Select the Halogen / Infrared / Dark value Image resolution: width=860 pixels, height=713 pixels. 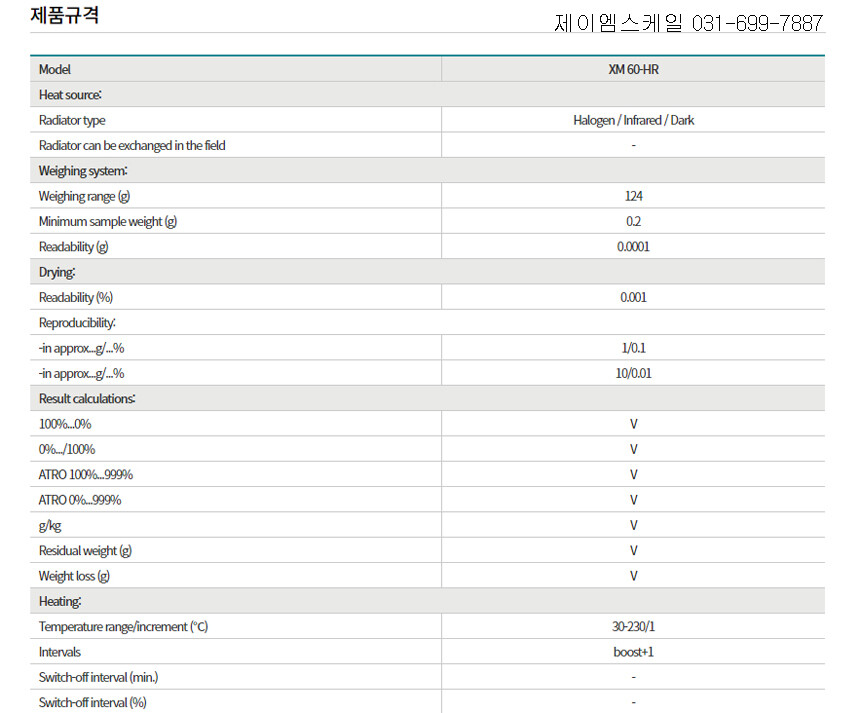point(633,120)
